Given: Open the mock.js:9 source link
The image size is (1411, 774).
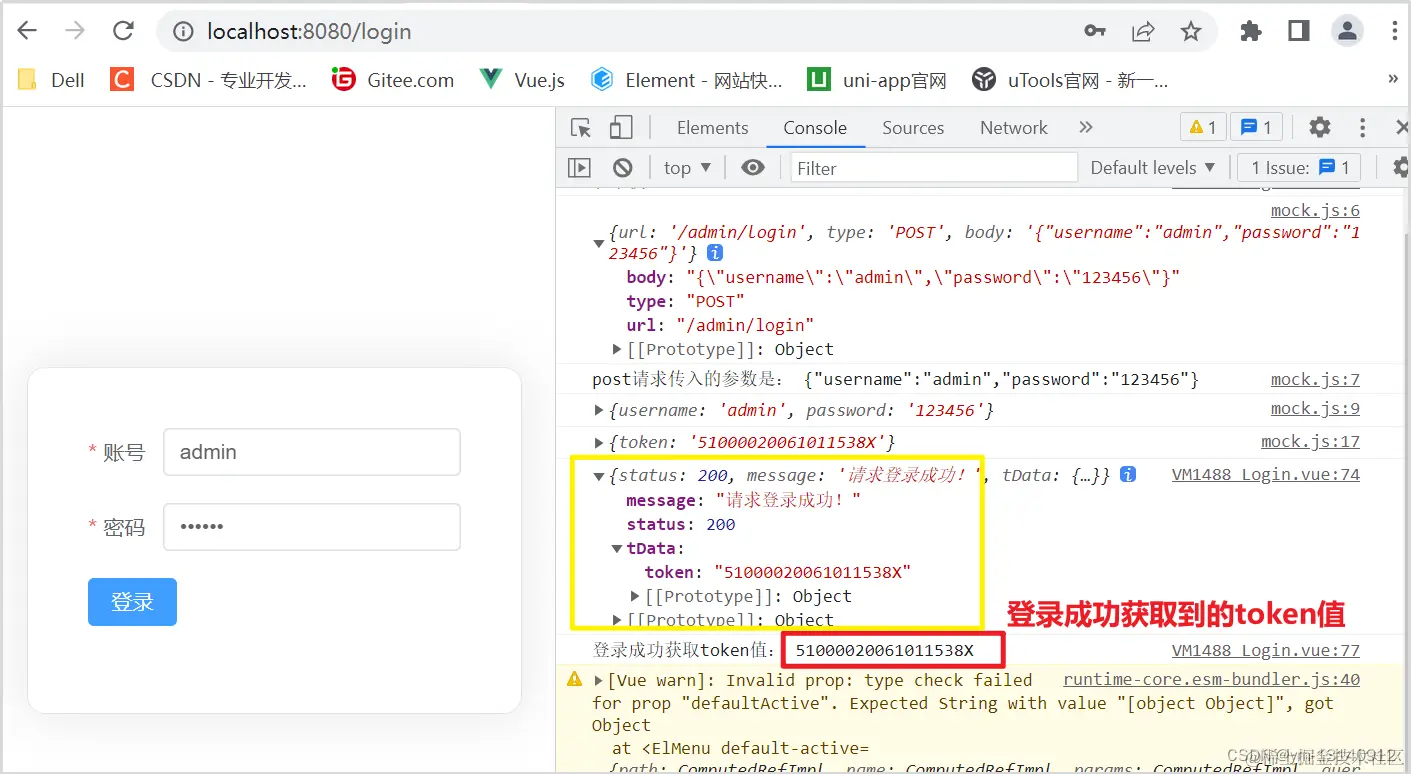Looking at the screenshot, I should pos(1315,408).
